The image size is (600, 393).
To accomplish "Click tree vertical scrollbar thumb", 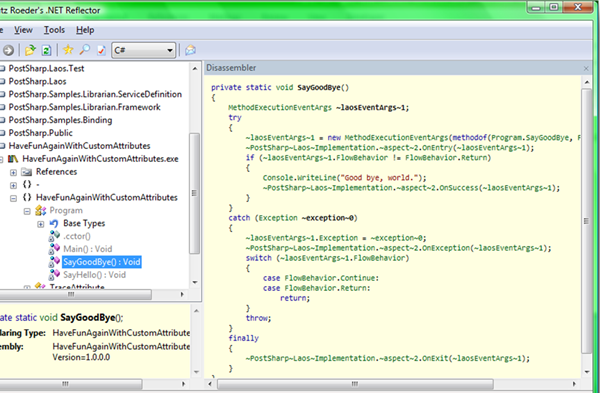I will point(194,193).
